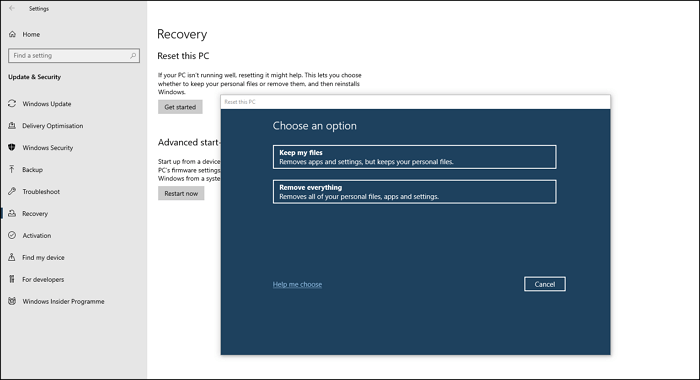The image size is (700, 380).
Task: Click the Recovery page heading
Action: (x=182, y=34)
